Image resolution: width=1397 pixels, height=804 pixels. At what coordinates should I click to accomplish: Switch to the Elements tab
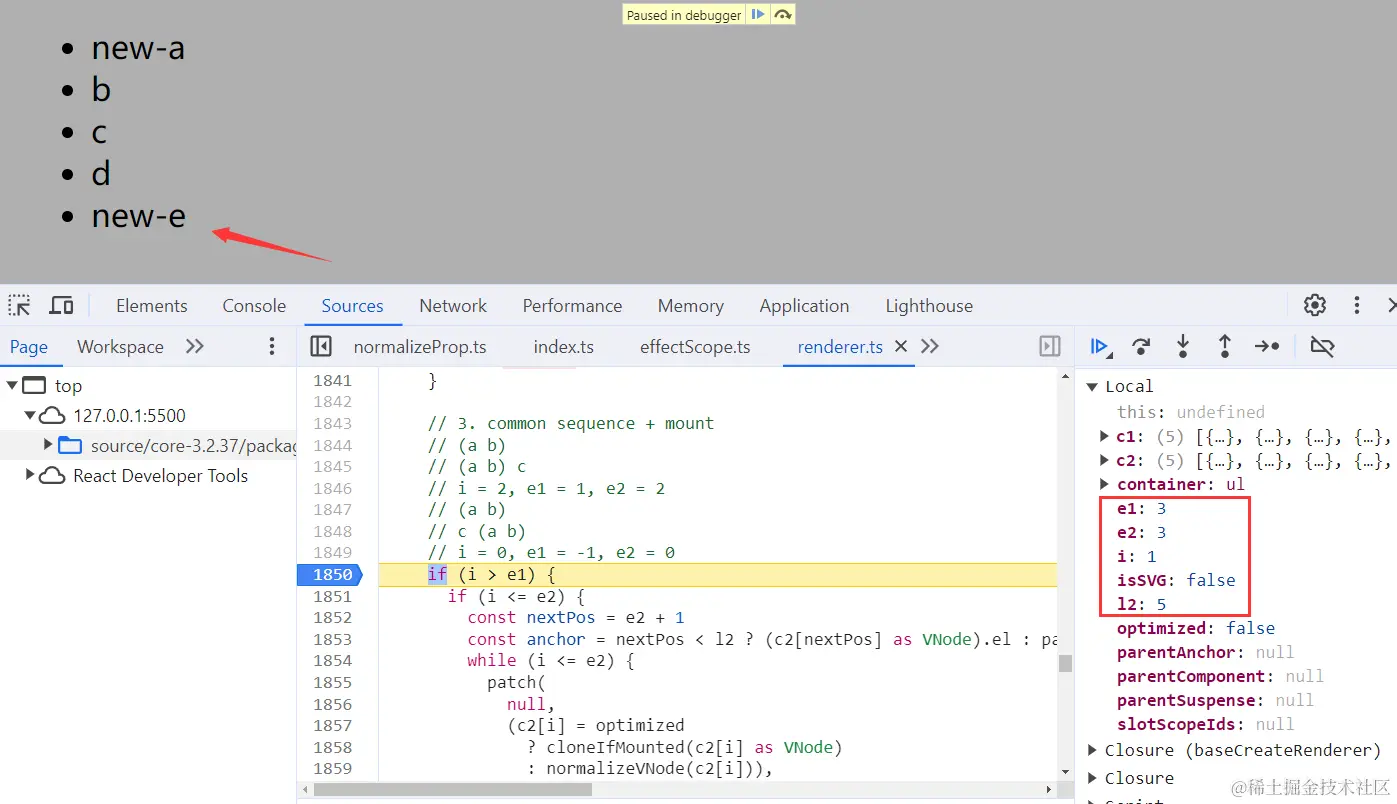pyautogui.click(x=152, y=306)
